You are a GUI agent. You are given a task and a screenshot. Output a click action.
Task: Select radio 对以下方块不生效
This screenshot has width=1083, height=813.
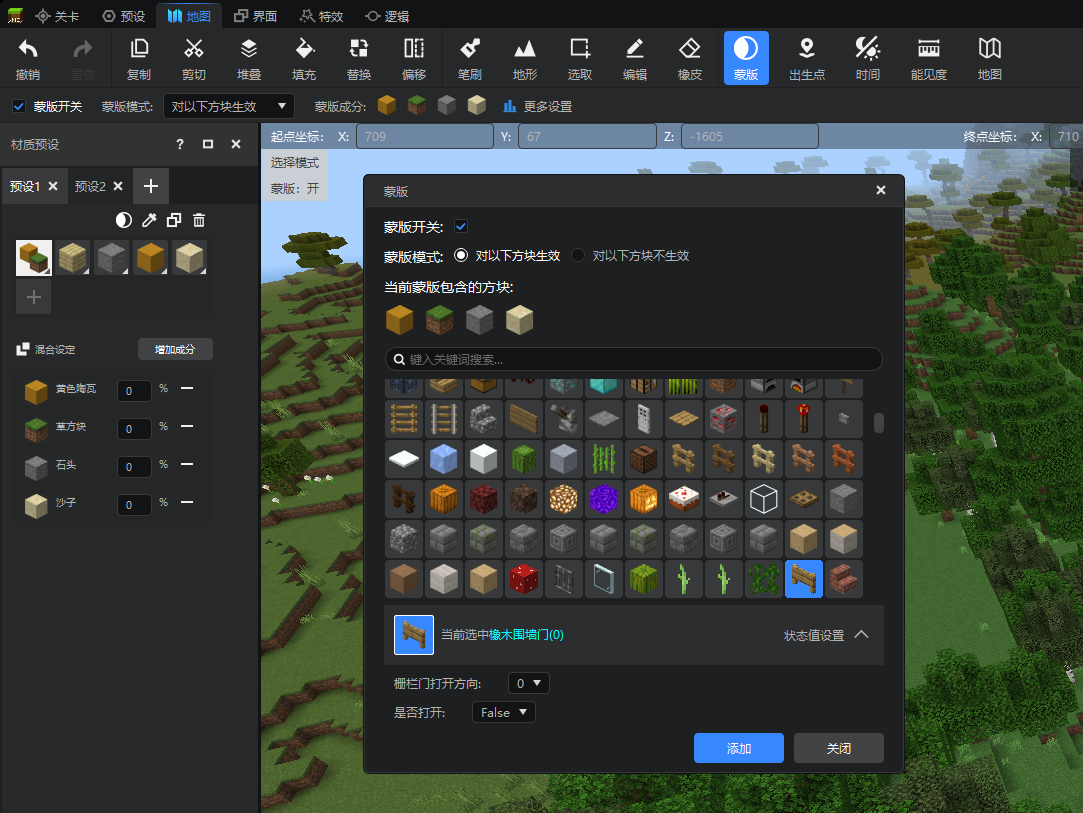(578, 256)
